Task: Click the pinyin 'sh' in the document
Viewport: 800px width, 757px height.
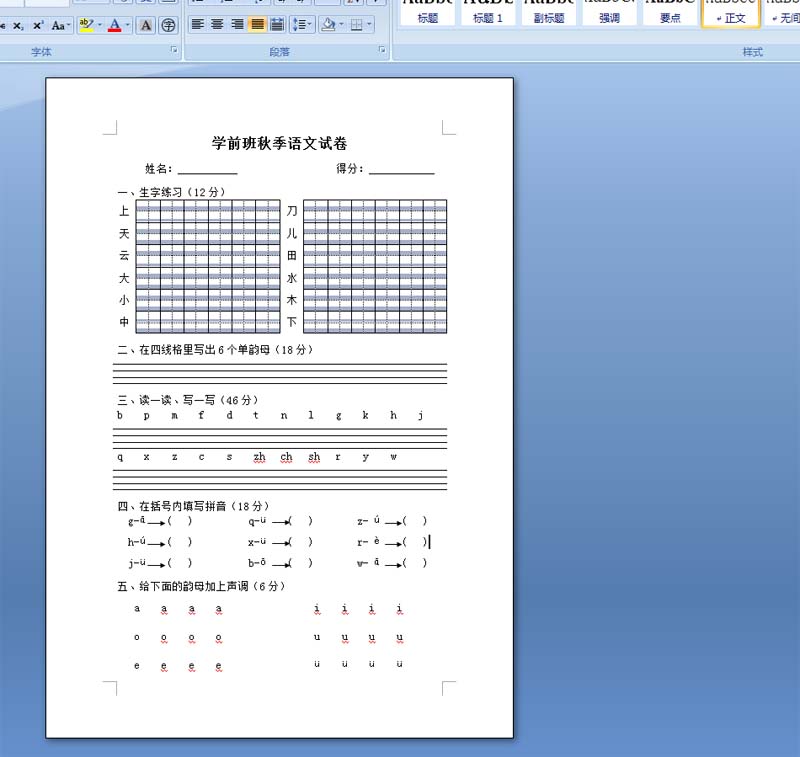Action: pyautogui.click(x=314, y=457)
